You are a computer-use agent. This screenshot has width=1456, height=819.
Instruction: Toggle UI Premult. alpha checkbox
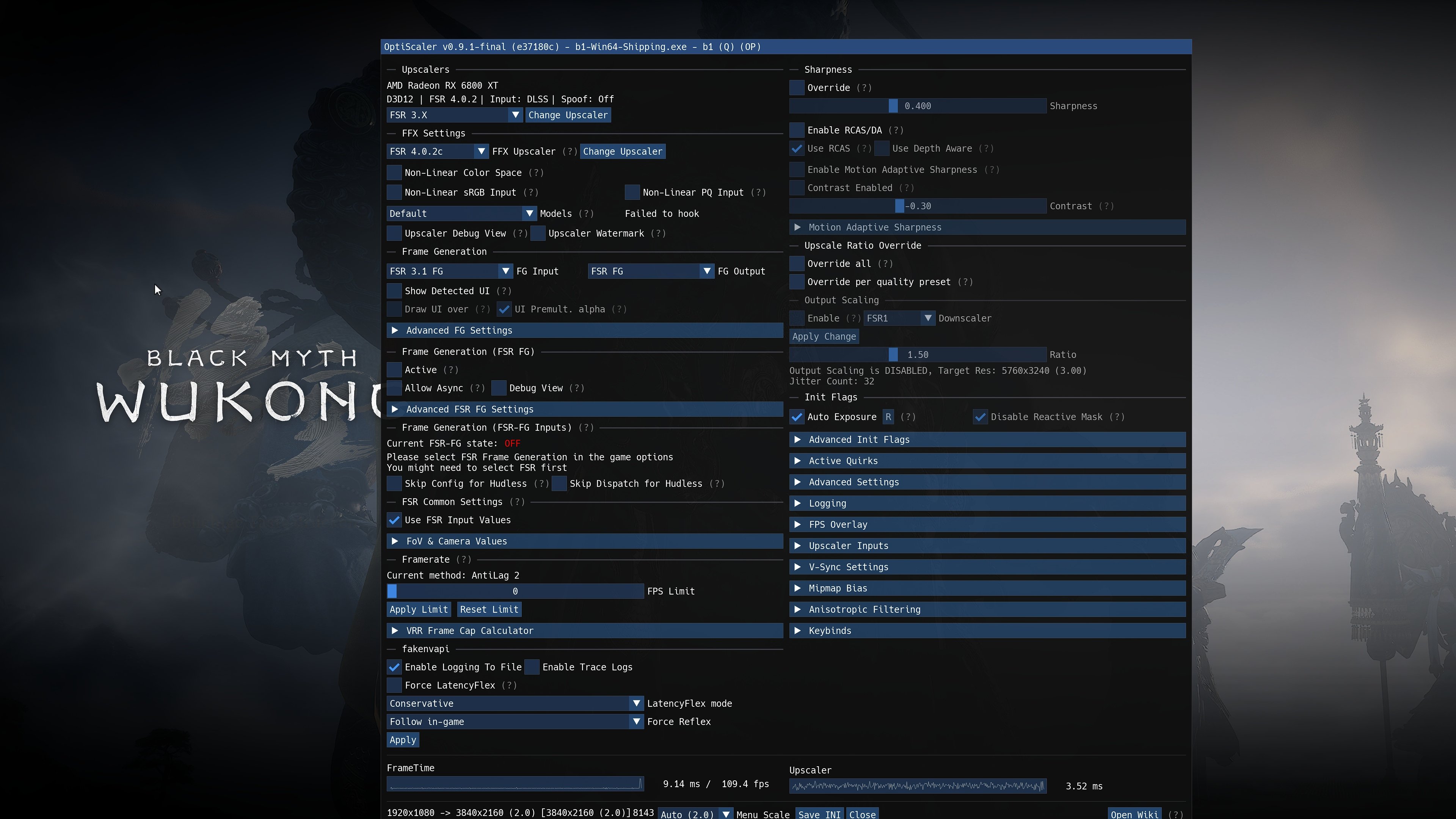click(504, 309)
